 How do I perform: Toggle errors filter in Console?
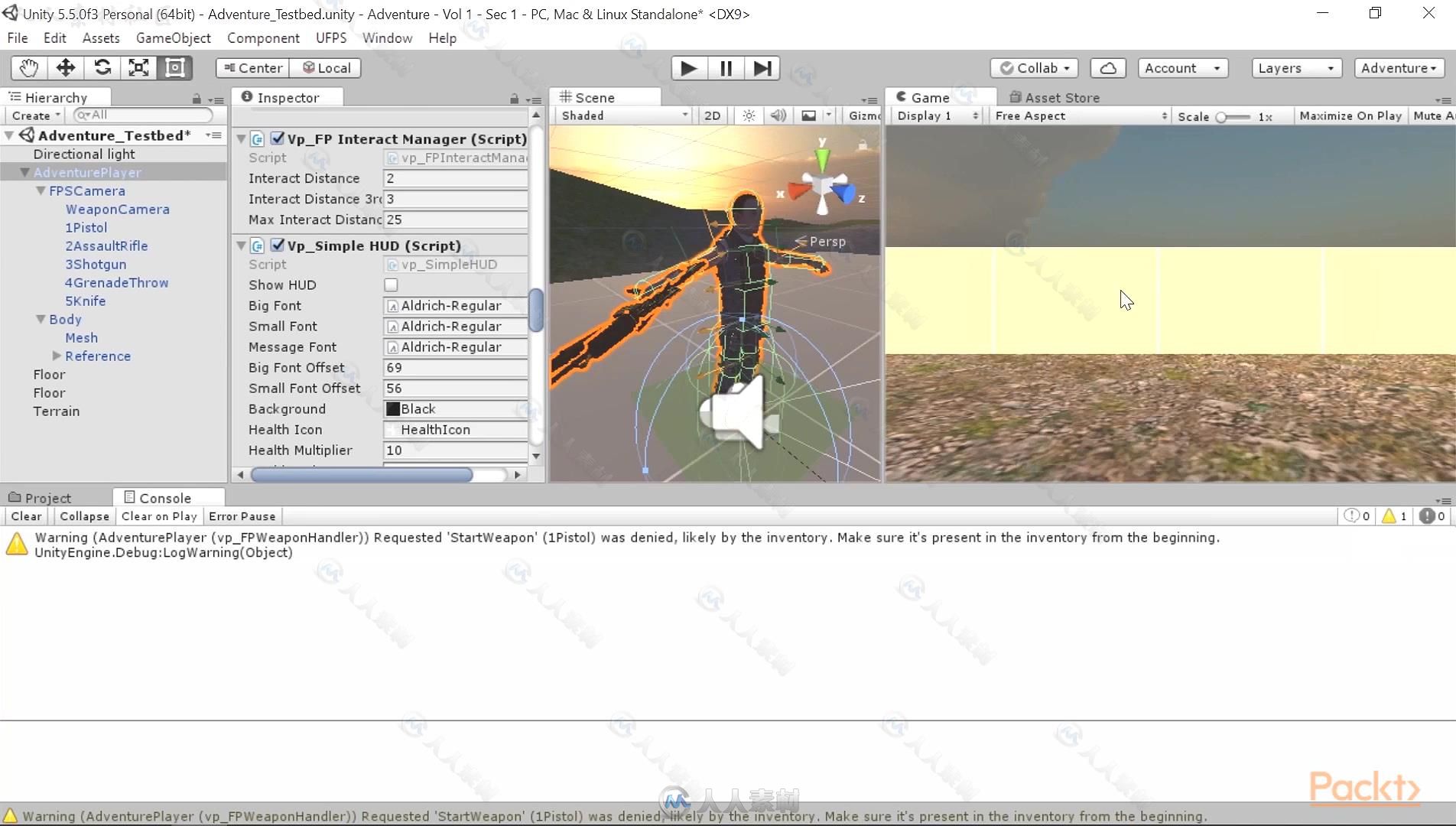(1432, 516)
